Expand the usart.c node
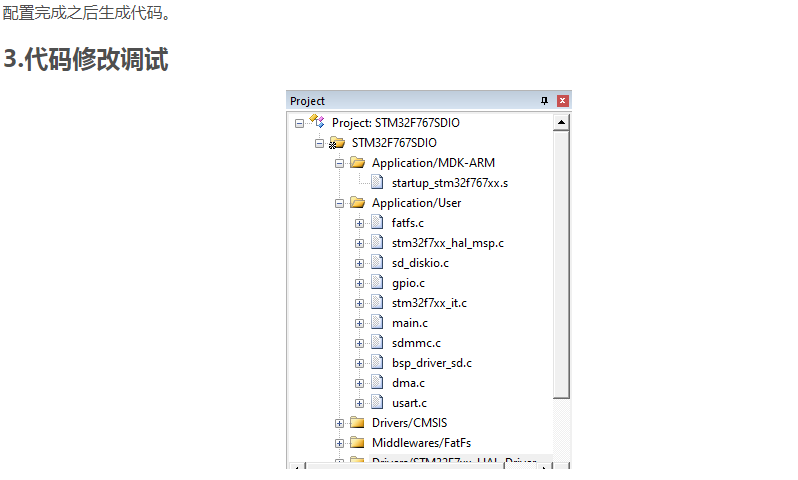798x480 pixels. pyautogui.click(x=359, y=404)
